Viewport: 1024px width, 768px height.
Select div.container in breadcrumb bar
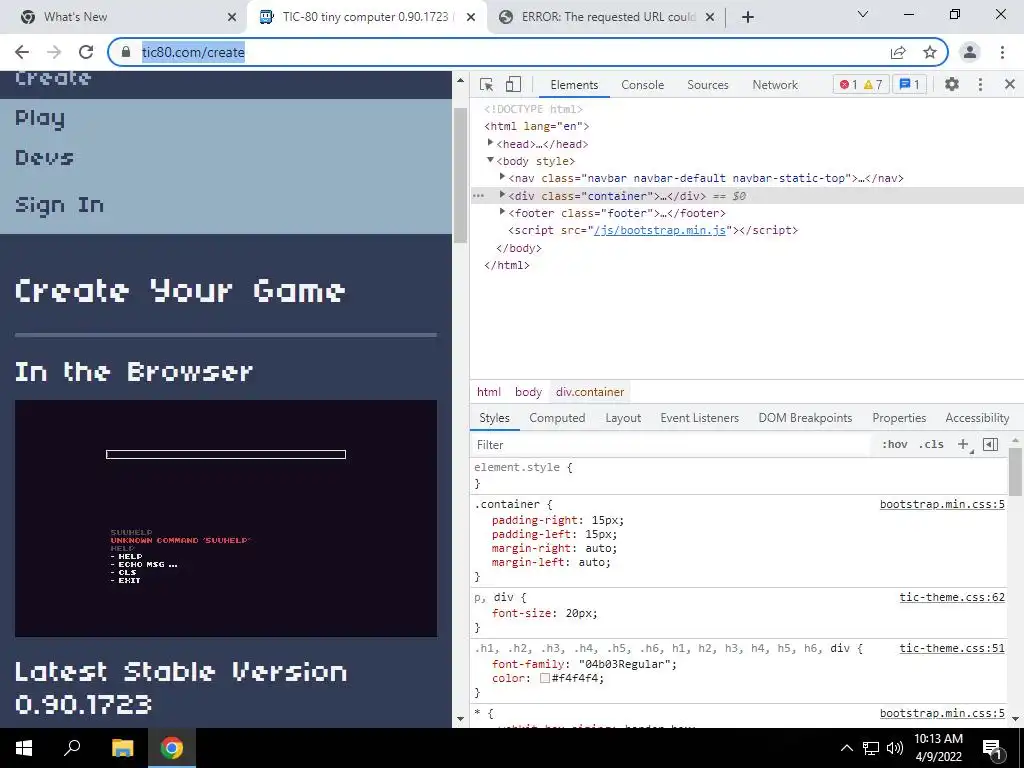pyautogui.click(x=590, y=392)
